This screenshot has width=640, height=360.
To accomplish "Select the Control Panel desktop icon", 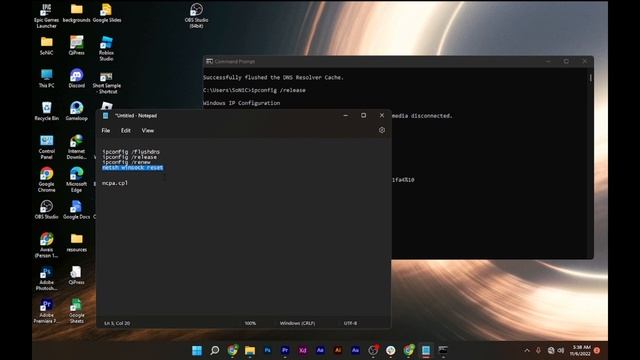I will 46,147.
